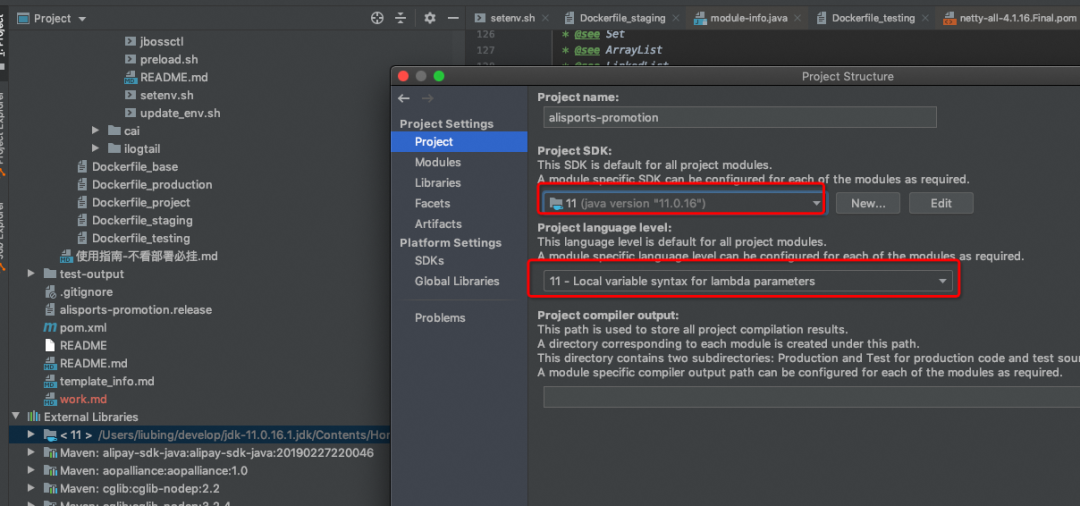Switch to Dockerfile_staging editor tab

614,19
